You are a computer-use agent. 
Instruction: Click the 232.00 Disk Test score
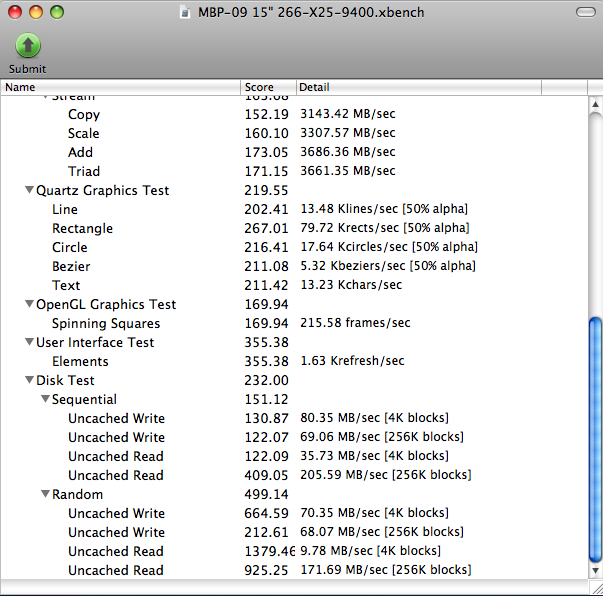point(266,380)
